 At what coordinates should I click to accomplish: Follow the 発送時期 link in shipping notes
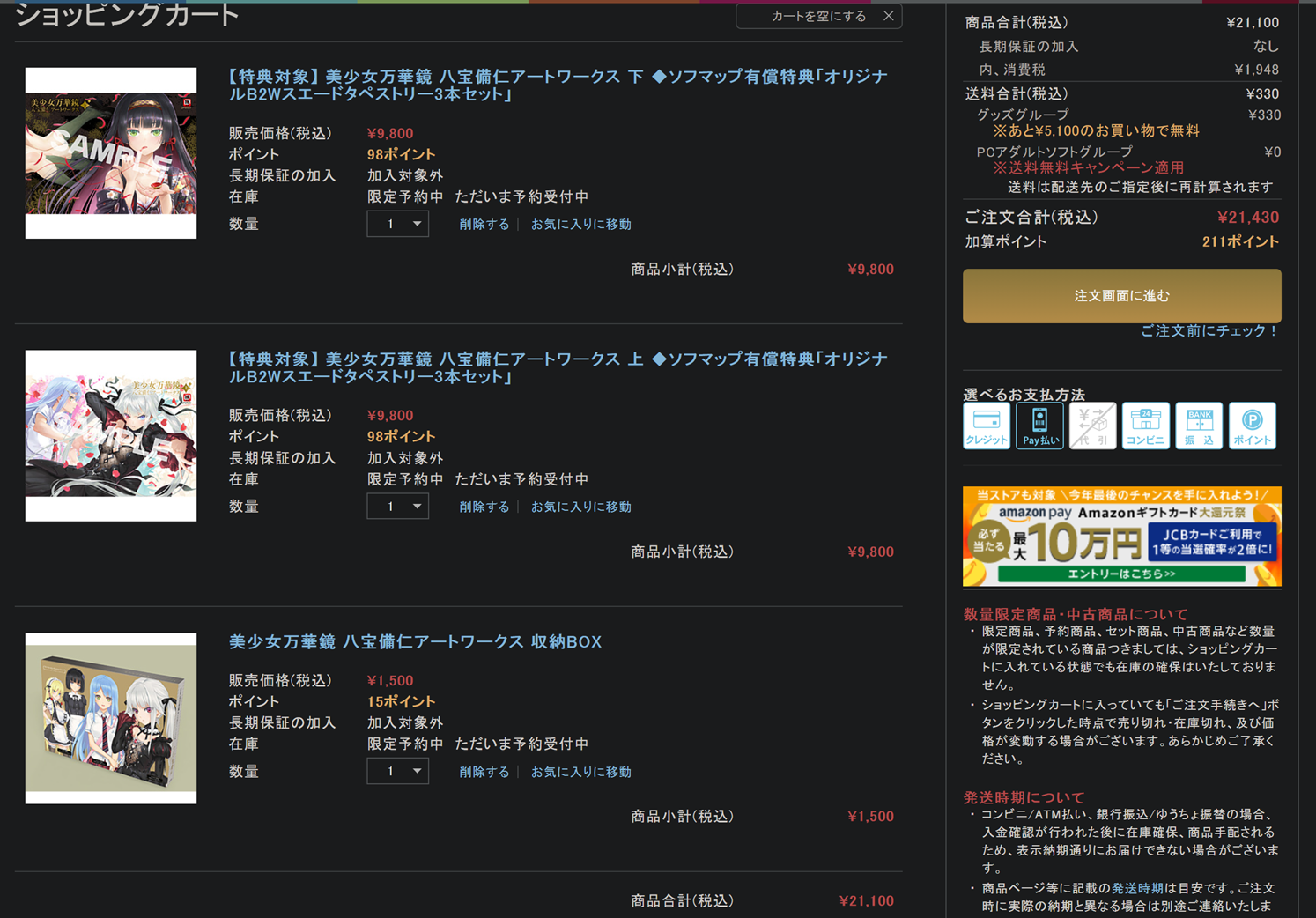pos(1137,888)
